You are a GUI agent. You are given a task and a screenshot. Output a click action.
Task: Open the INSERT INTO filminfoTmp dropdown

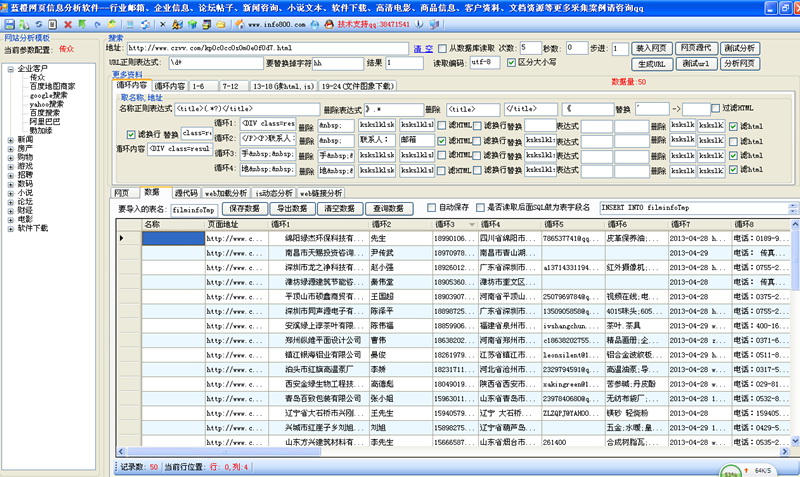tap(792, 208)
